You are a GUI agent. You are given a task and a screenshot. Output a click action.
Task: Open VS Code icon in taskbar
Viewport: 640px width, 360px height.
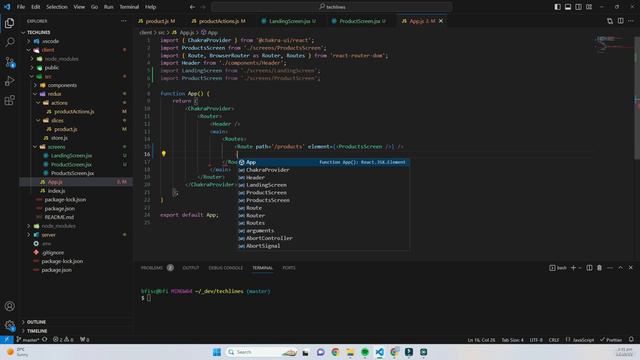[380, 352]
